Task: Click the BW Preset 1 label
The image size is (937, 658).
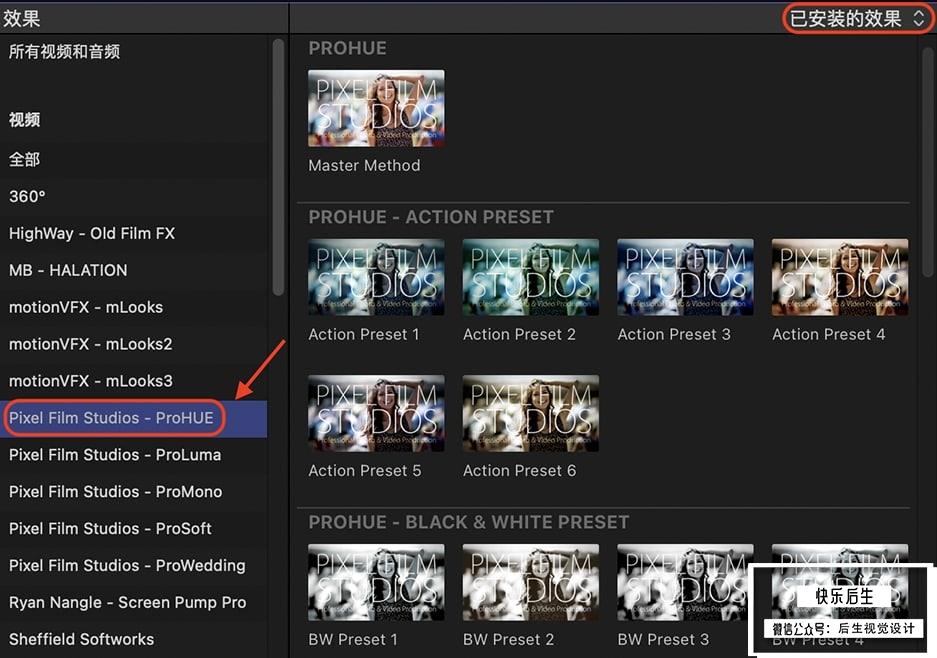Action: coord(353,639)
